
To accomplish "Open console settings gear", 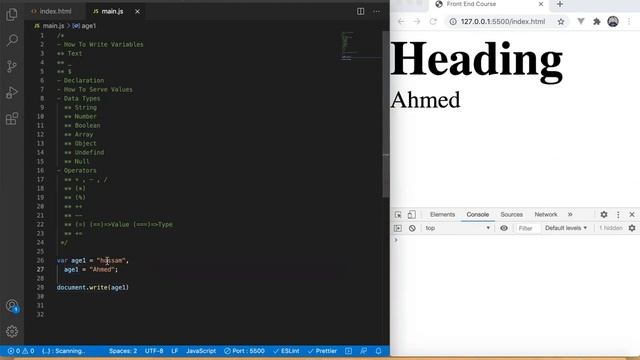I will click(632, 228).
